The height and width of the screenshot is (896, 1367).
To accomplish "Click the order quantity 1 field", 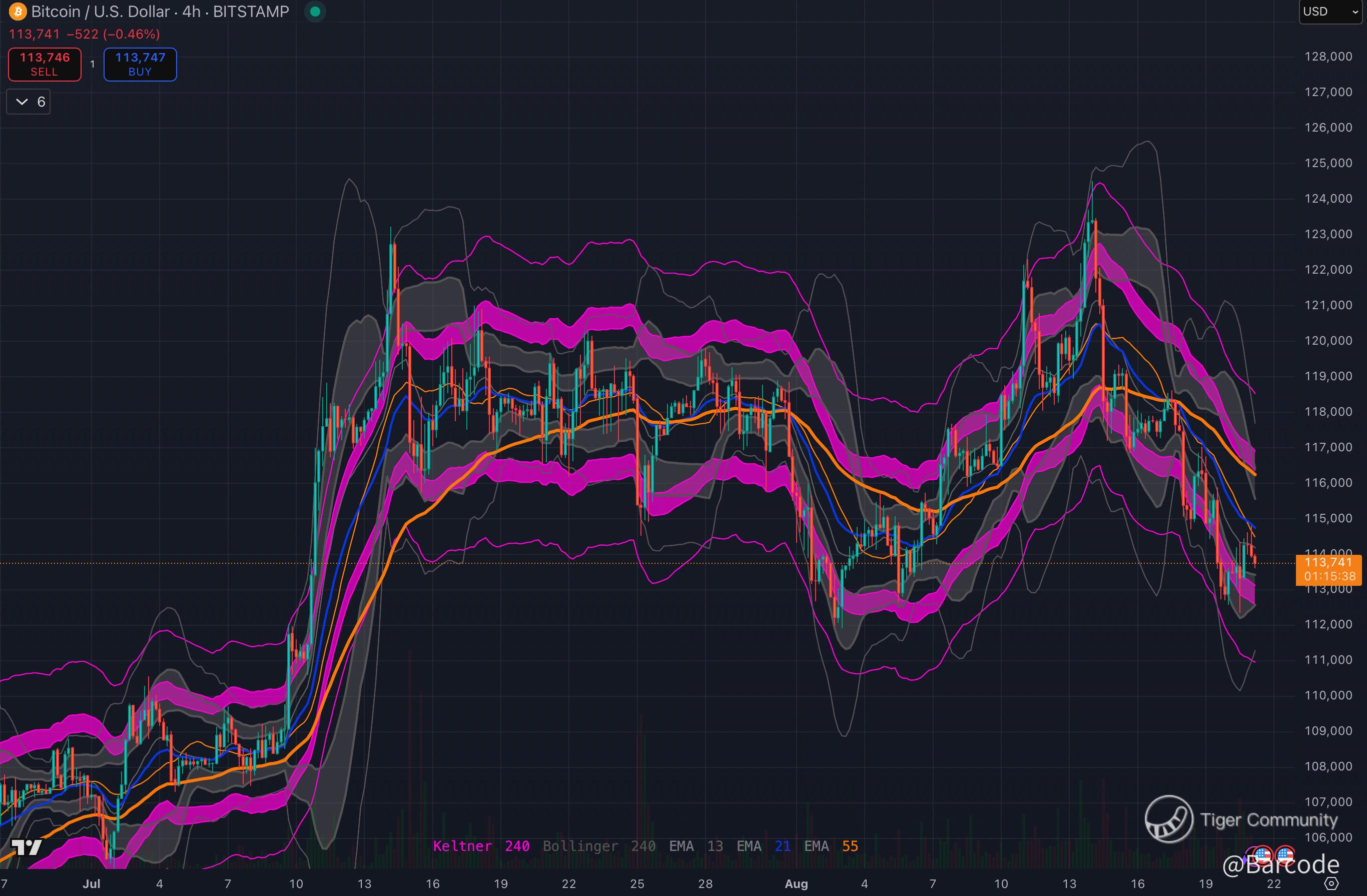I will coord(93,65).
